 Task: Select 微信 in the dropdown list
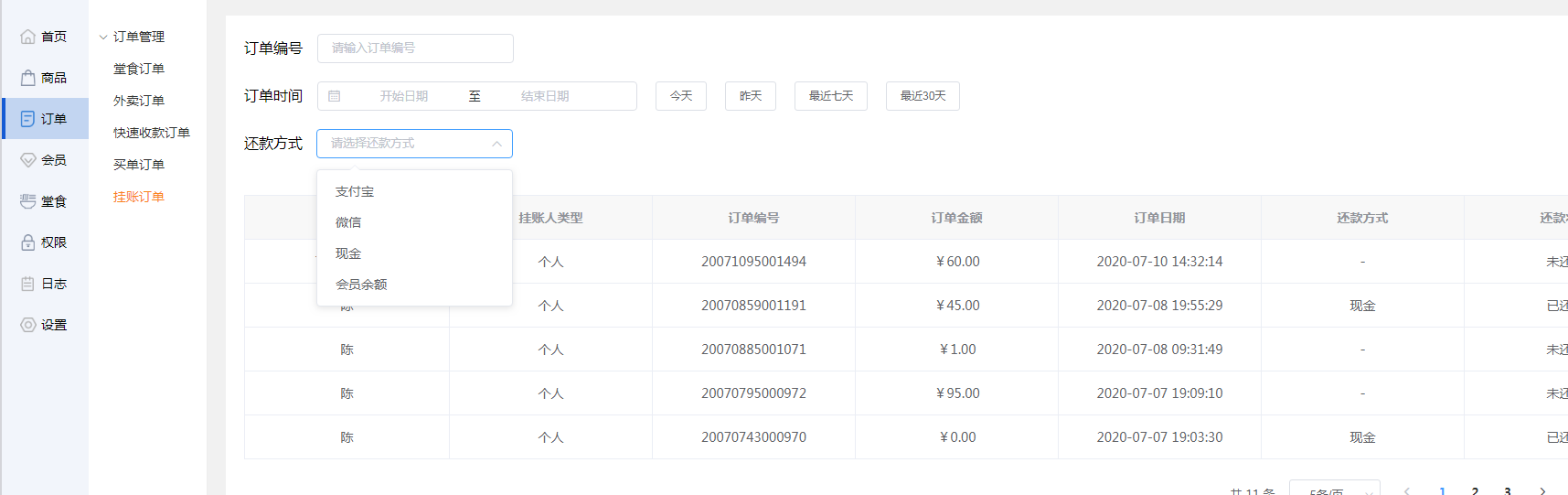[348, 222]
